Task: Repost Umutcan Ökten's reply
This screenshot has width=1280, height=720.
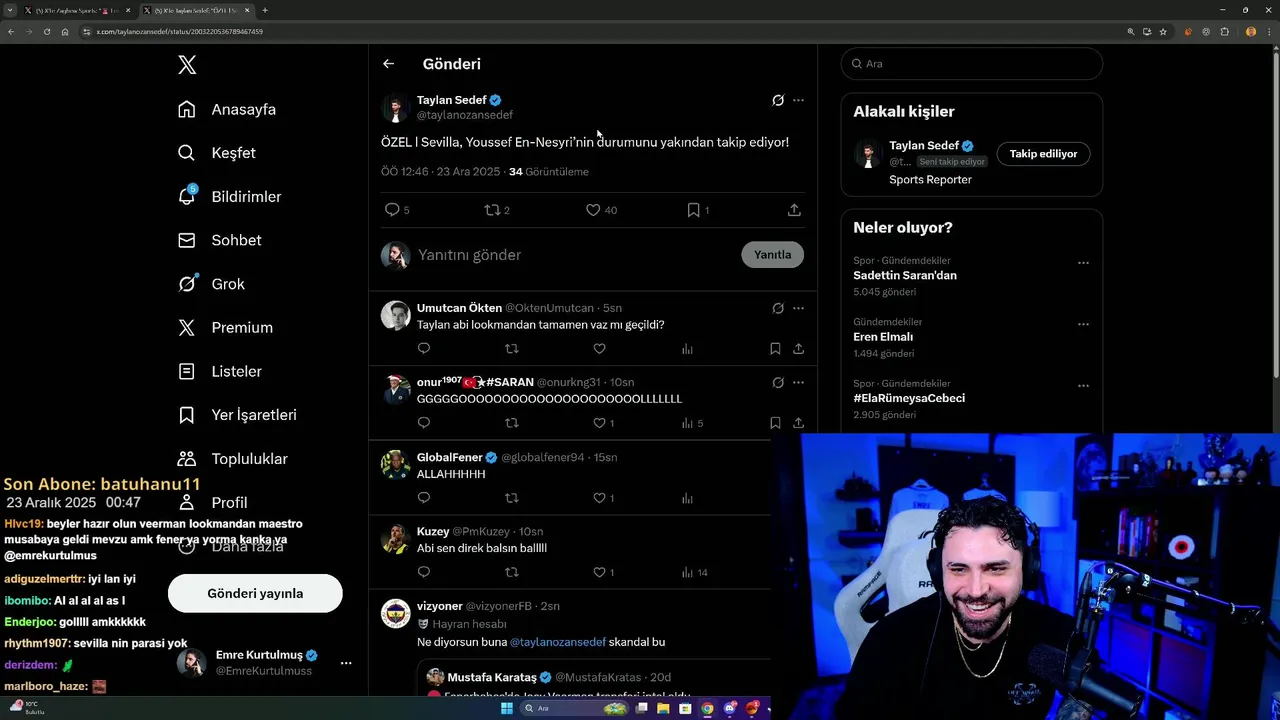Action: (512, 349)
